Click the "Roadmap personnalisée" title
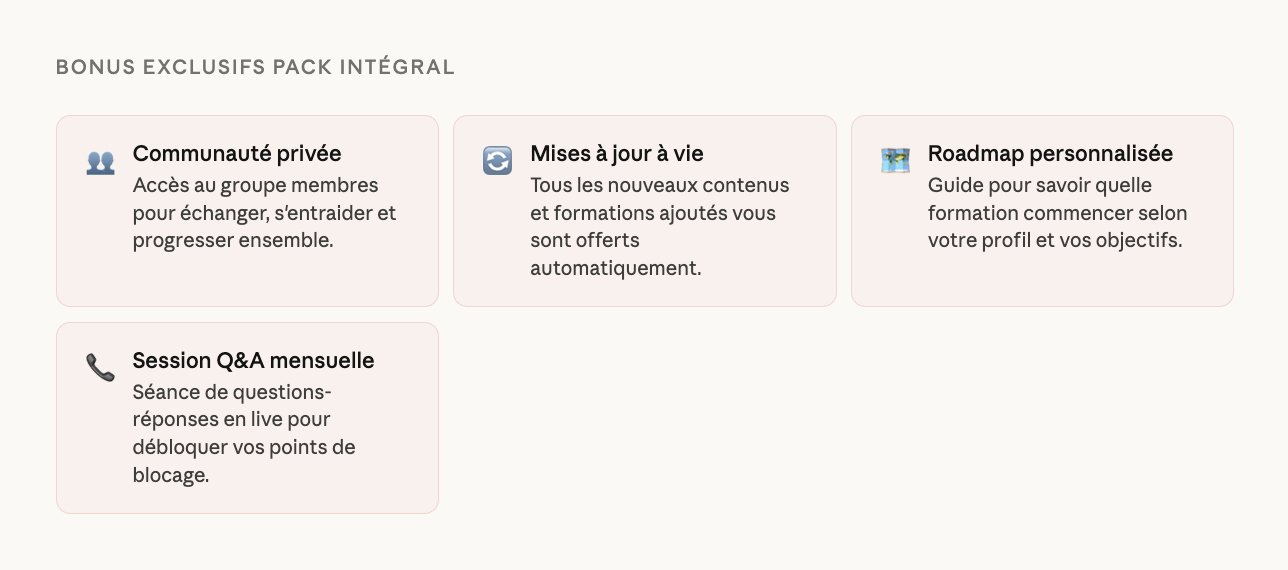 tap(1050, 154)
